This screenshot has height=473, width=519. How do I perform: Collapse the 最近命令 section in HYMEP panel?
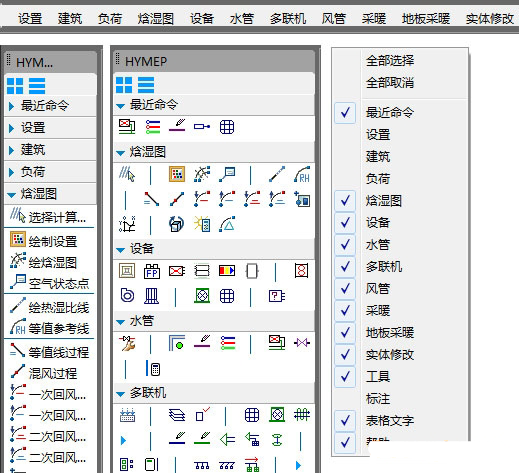point(120,106)
